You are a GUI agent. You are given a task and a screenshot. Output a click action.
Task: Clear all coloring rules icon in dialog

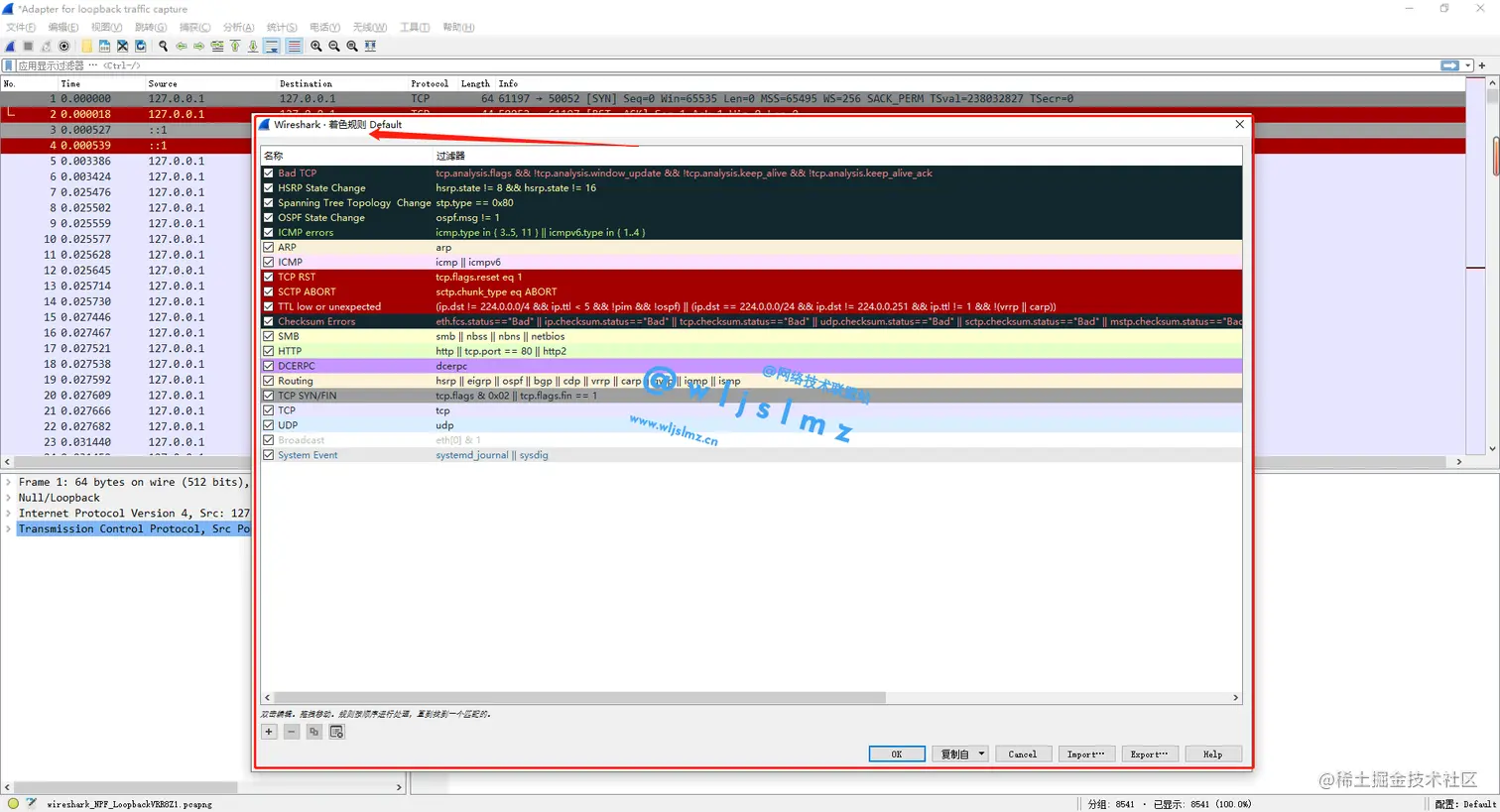(337, 732)
